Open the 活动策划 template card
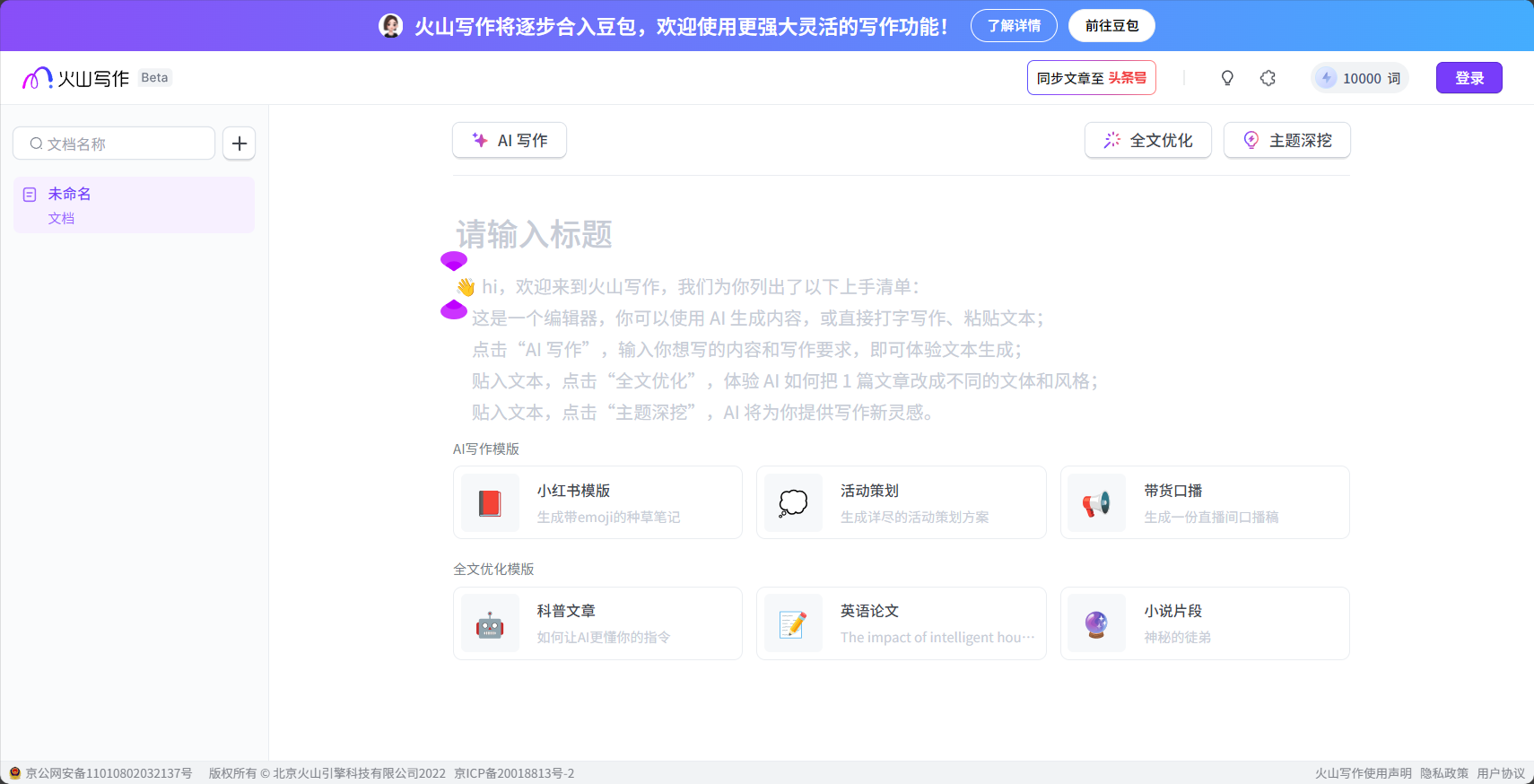 (x=901, y=502)
